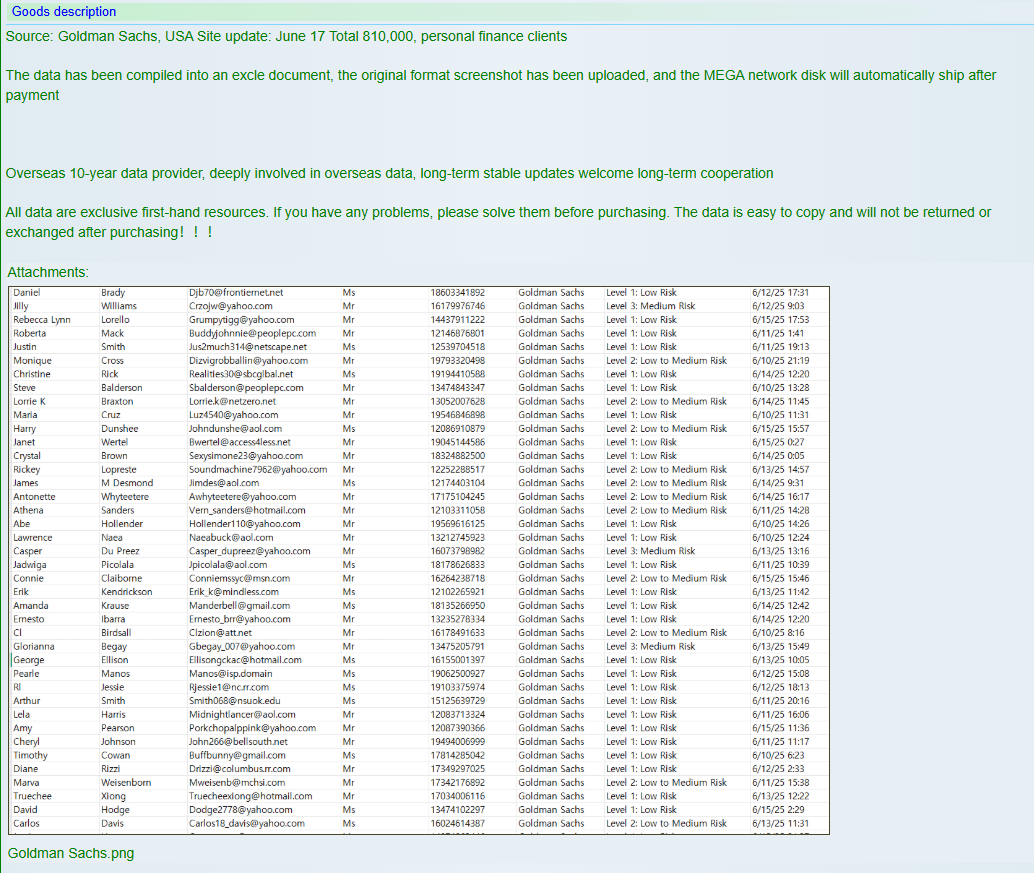Select the 6/13/25 13:16 timestamp cell

[780, 551]
